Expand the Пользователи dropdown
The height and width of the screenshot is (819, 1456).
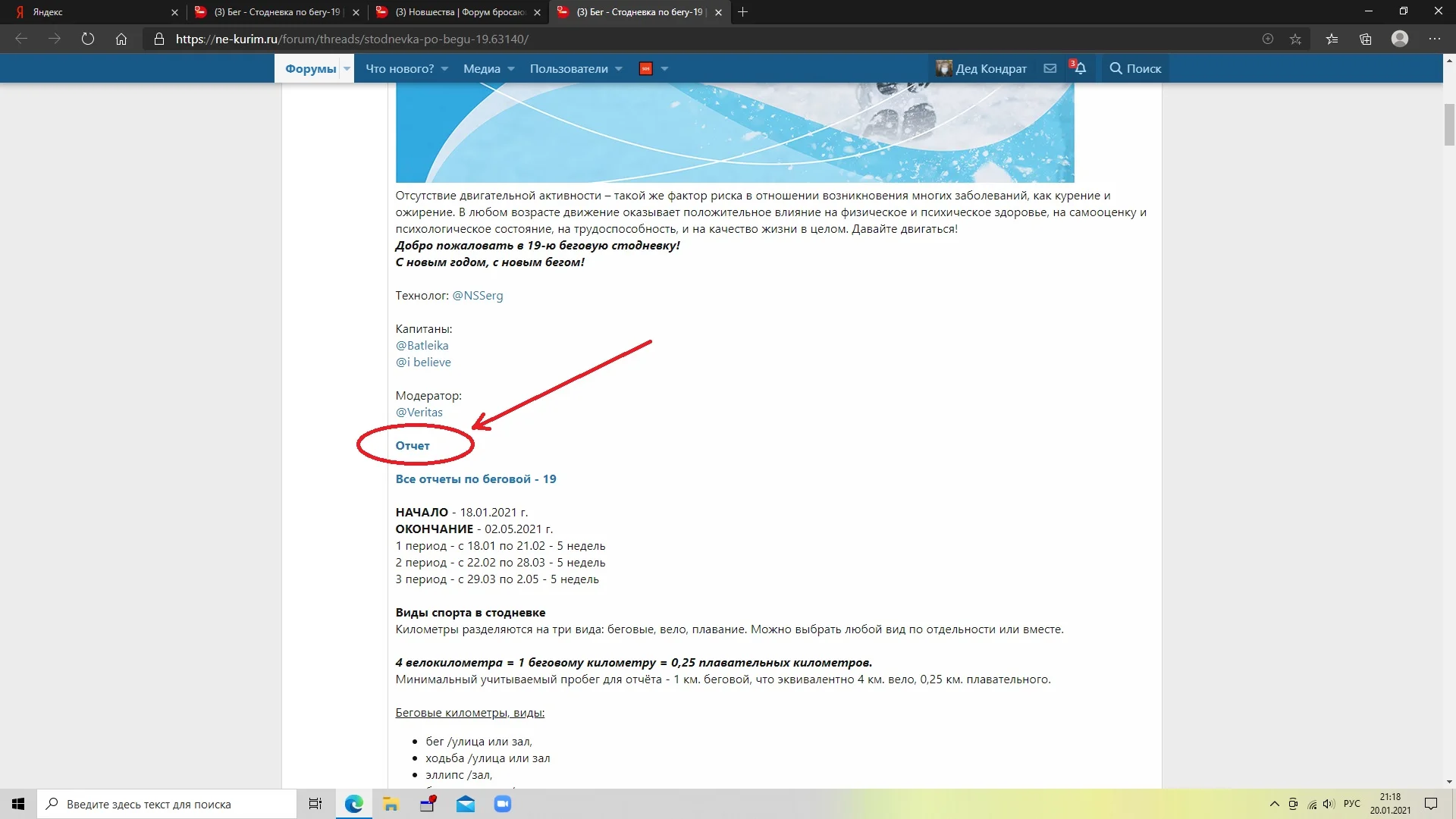click(576, 68)
